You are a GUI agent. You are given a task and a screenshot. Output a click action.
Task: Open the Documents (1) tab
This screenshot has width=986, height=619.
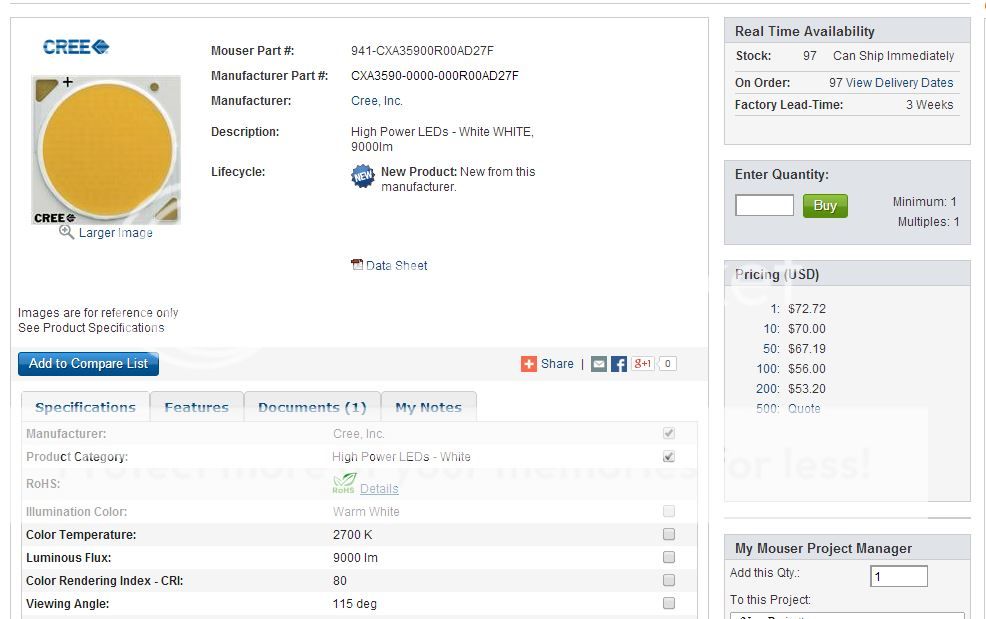coord(312,407)
